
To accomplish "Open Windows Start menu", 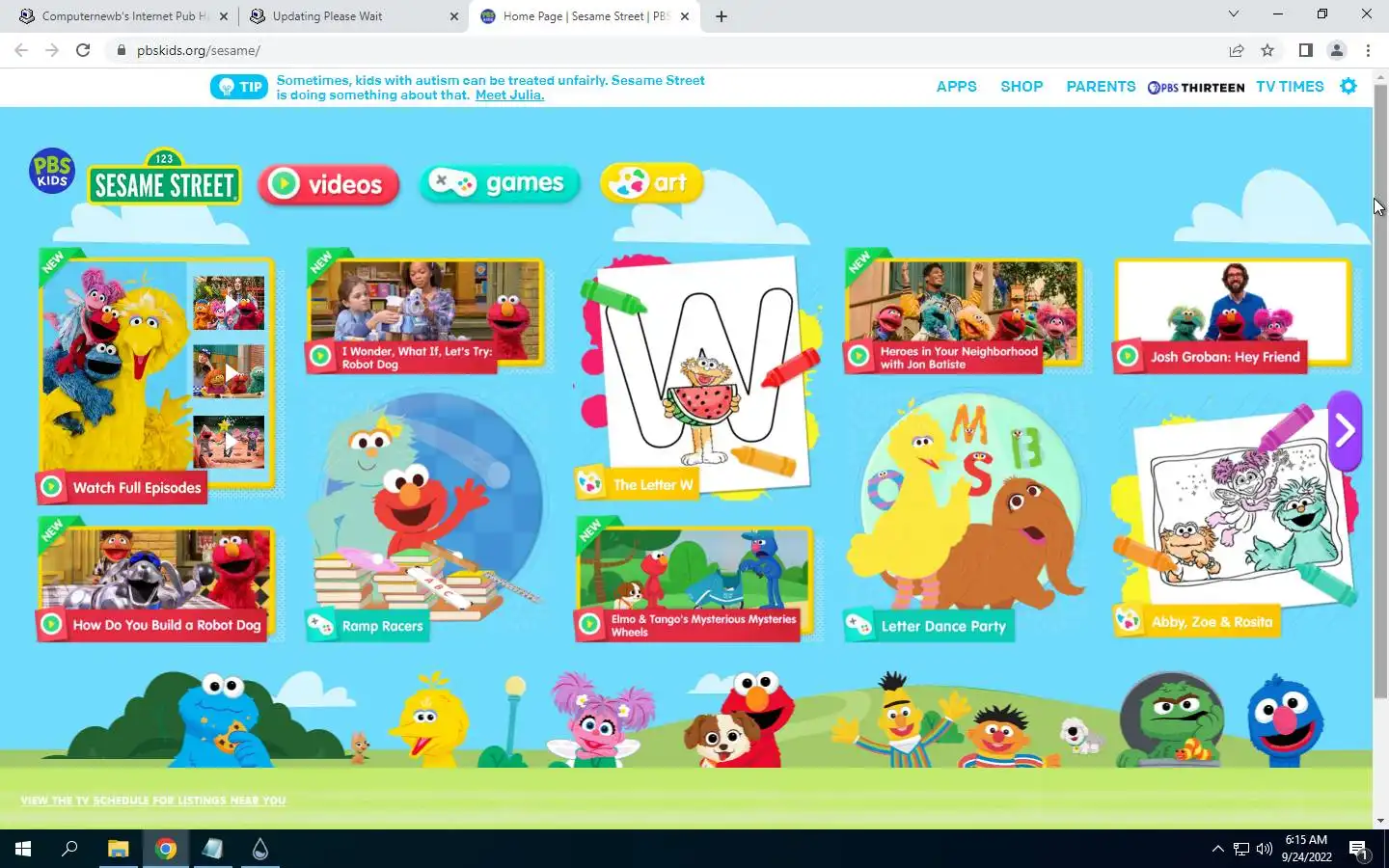I will [23, 849].
